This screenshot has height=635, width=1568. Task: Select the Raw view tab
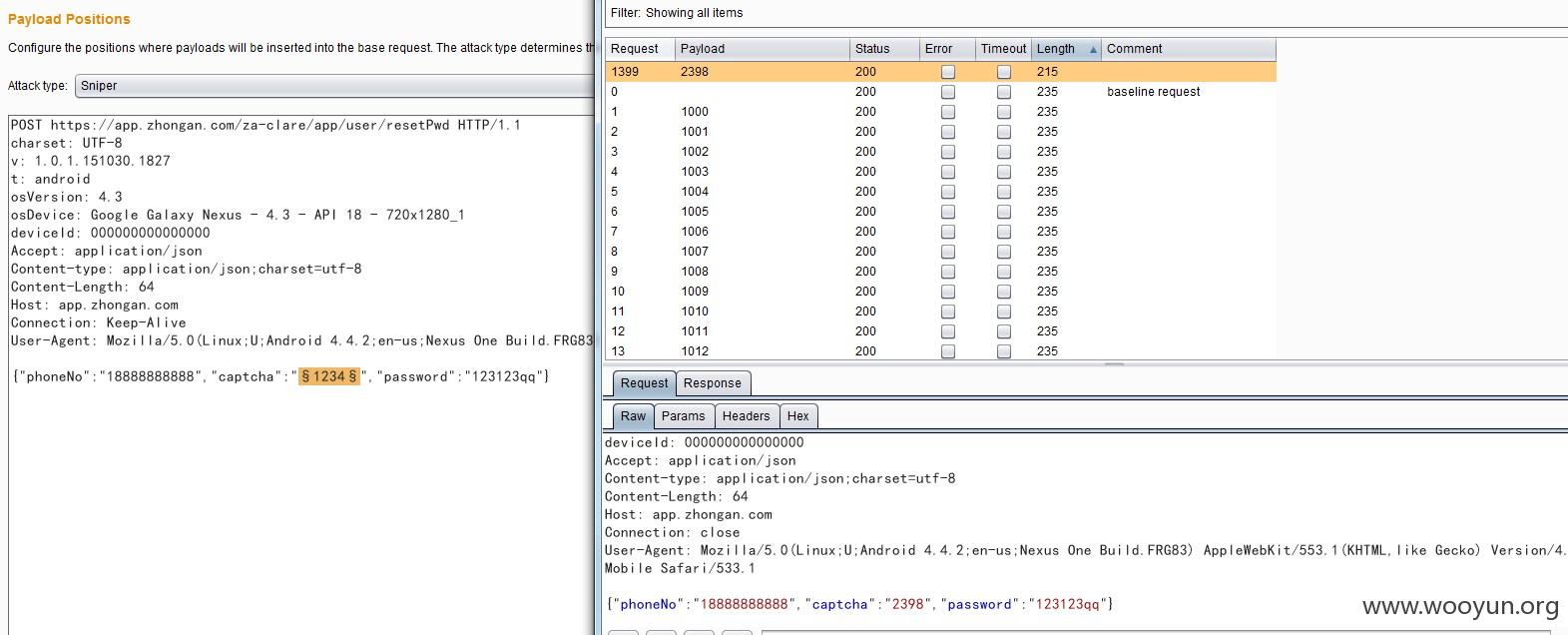coord(633,416)
